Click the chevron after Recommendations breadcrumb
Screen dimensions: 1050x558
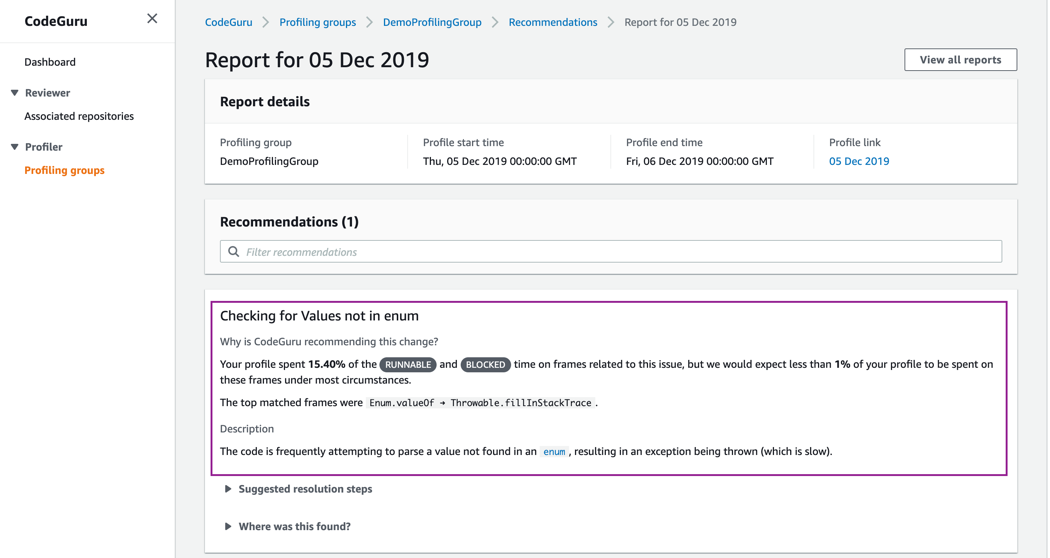[x=611, y=22]
